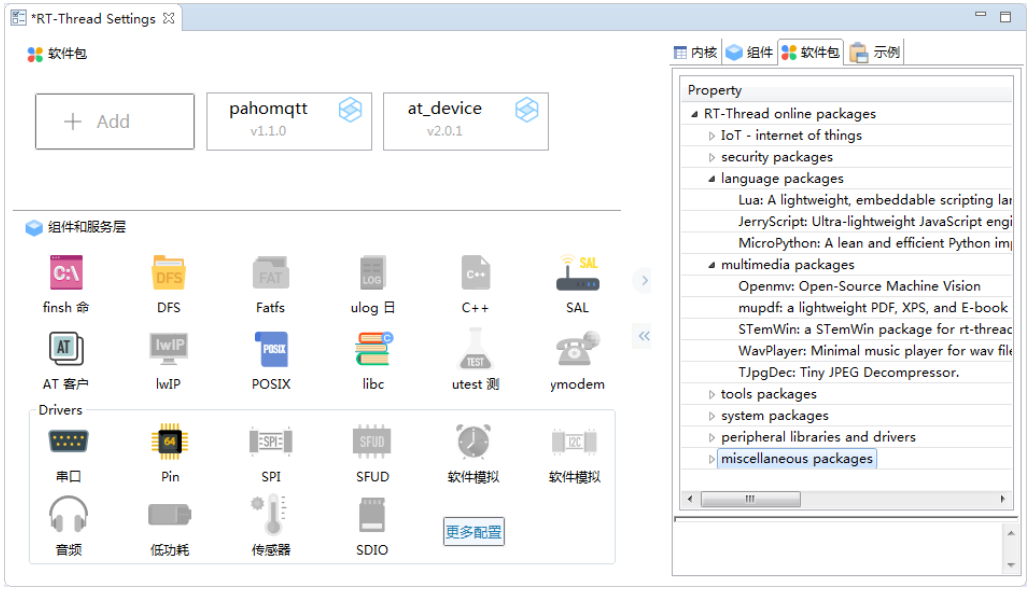Enable the audio (音频) headphone icon

(68, 515)
